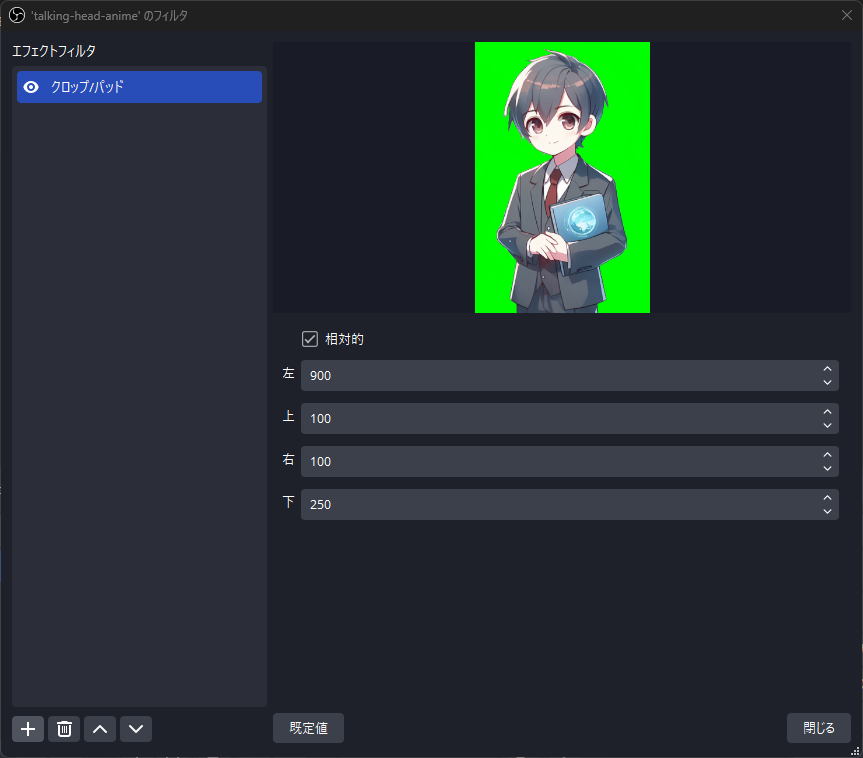Add a new effect filter with the plus icon
863x758 pixels.
click(27, 729)
